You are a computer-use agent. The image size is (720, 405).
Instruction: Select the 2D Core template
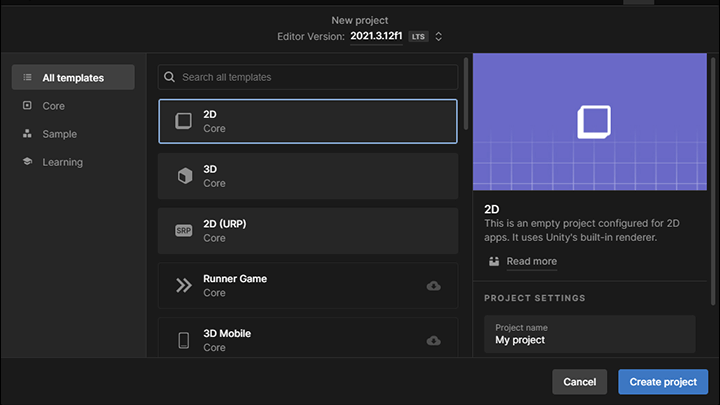308,121
